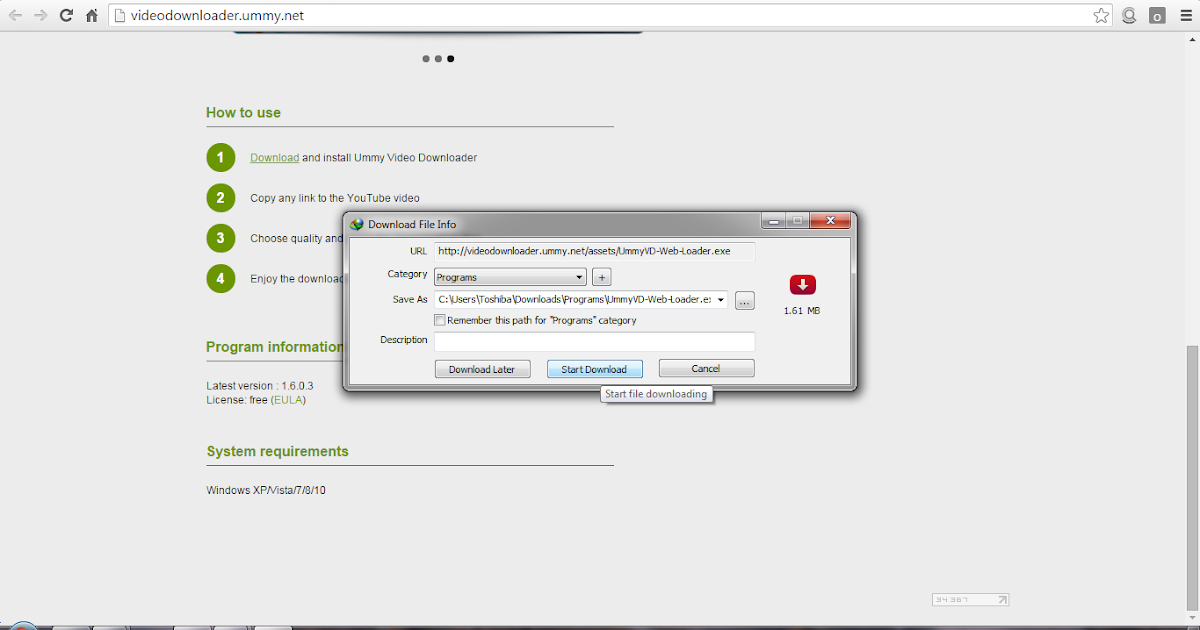Click the Download link in step 1
Viewport: 1200px width, 630px height.
point(275,158)
